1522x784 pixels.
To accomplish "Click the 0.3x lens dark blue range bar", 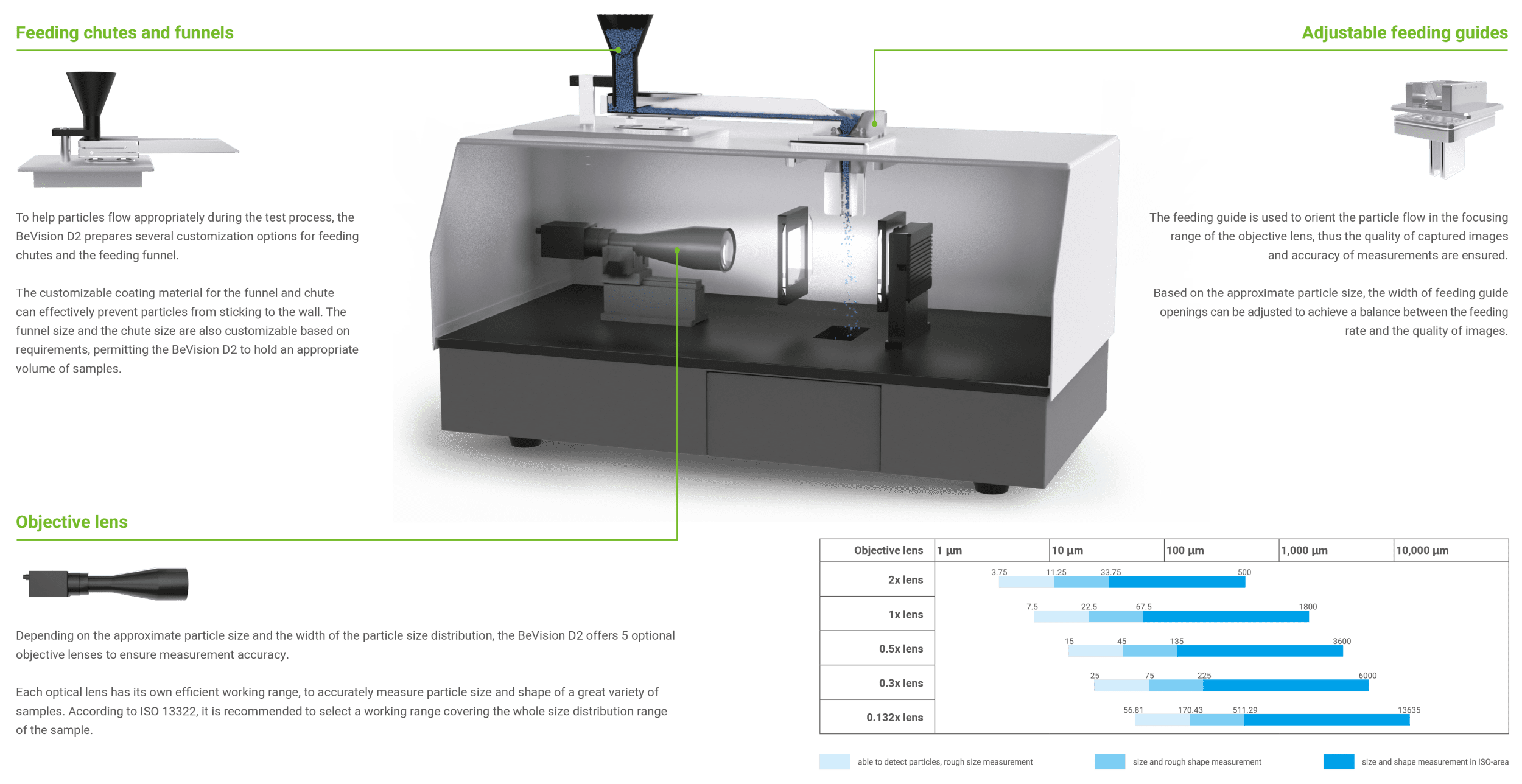I will coord(1286,685).
